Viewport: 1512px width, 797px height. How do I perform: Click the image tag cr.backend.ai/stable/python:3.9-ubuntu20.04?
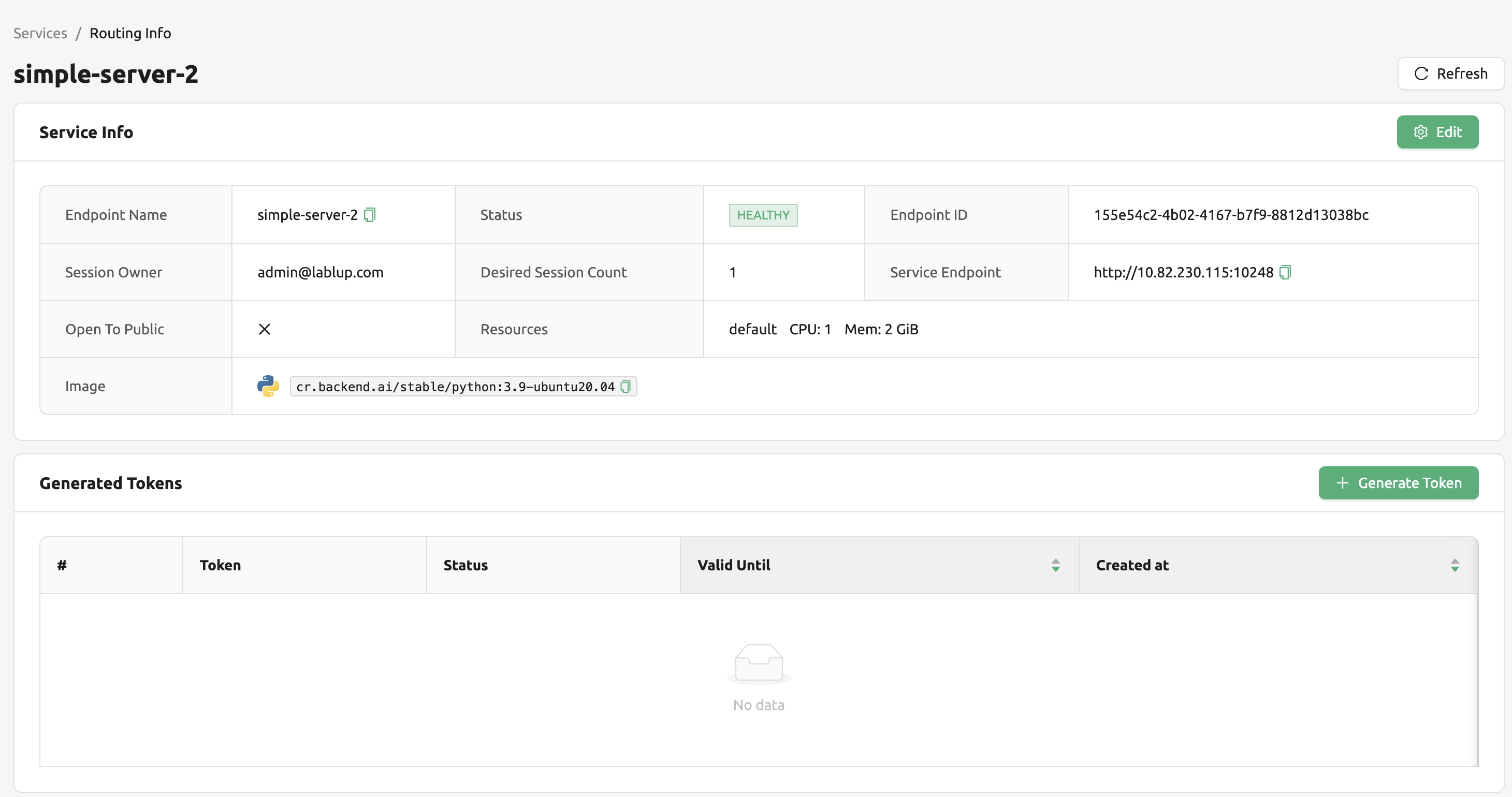point(455,387)
